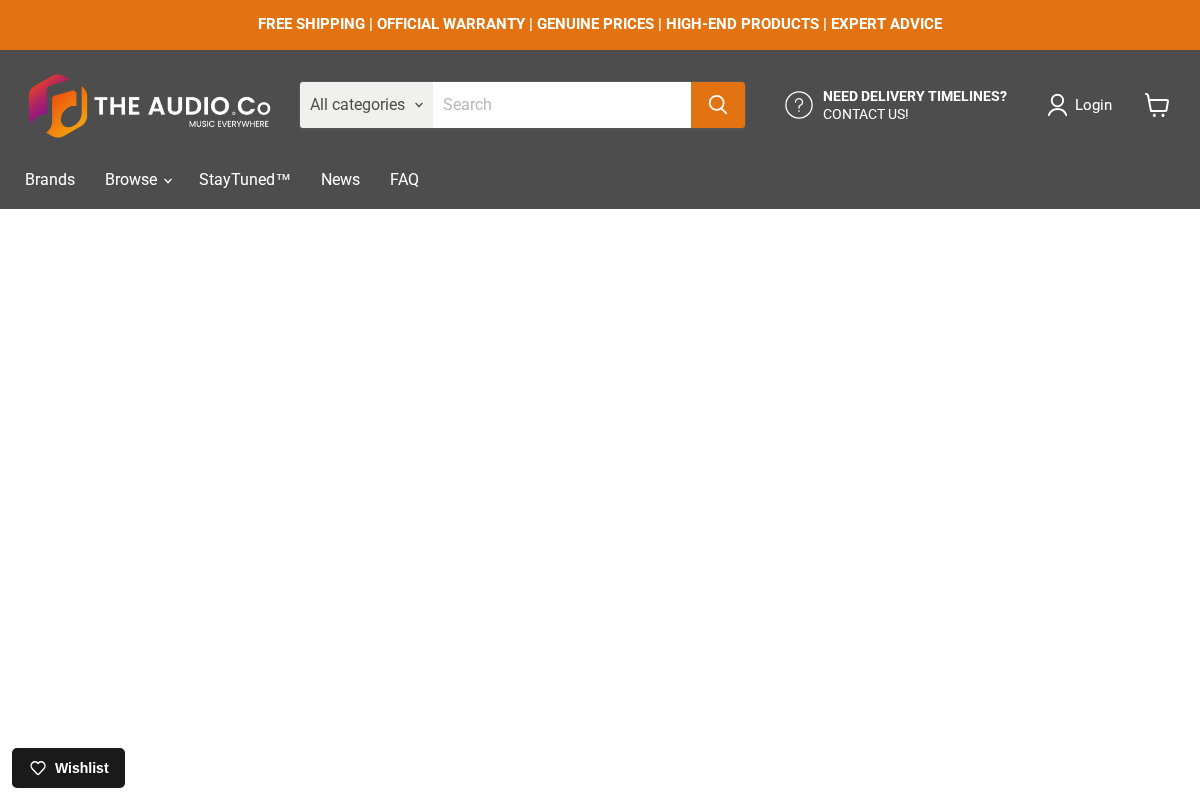Open StayTuned™ from the navigation
This screenshot has width=1200, height=800.
click(244, 179)
